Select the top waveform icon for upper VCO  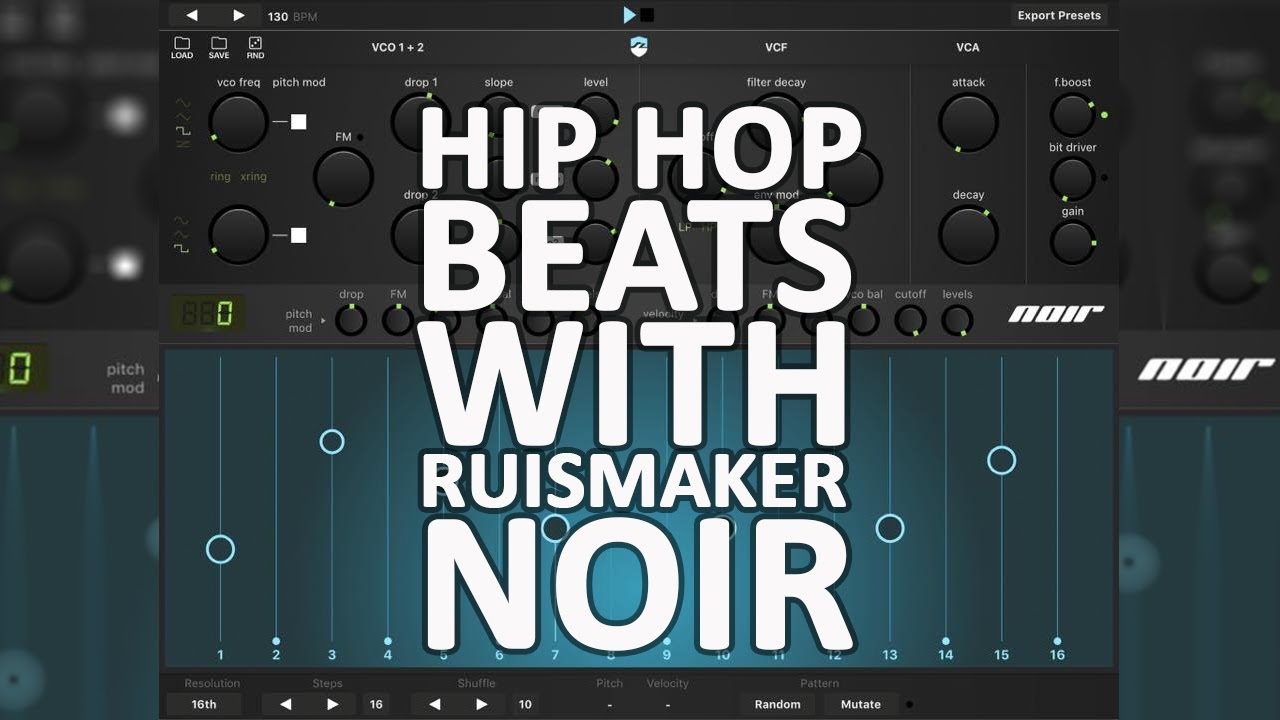pyautogui.click(x=183, y=102)
